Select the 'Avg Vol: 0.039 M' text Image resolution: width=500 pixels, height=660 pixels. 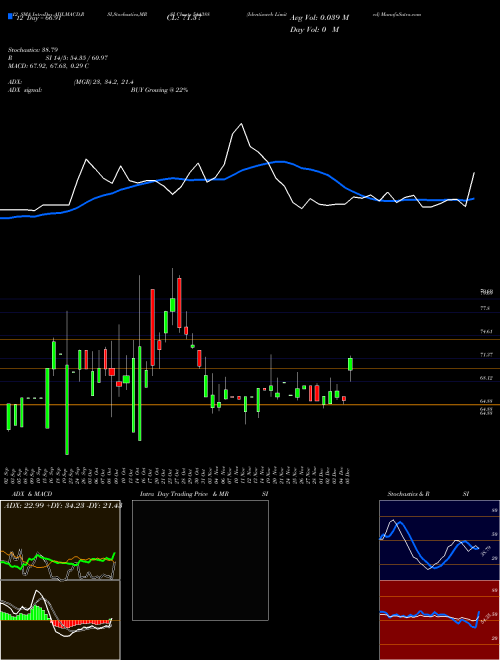click(x=319, y=18)
